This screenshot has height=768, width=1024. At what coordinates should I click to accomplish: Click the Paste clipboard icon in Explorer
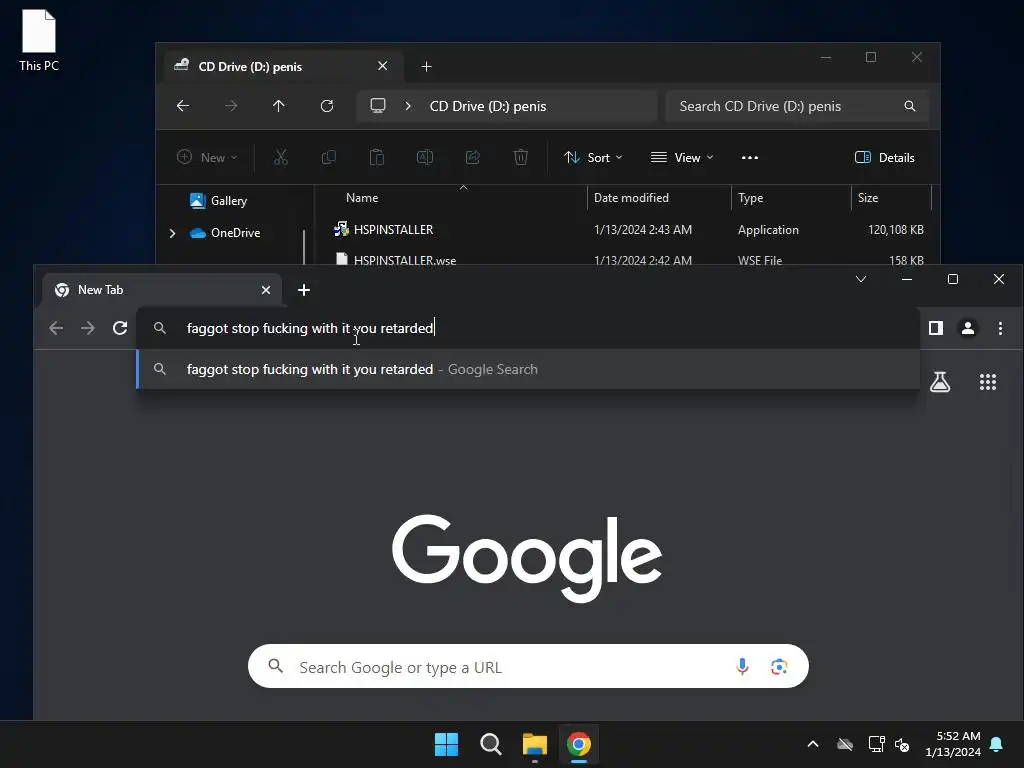[x=377, y=157]
